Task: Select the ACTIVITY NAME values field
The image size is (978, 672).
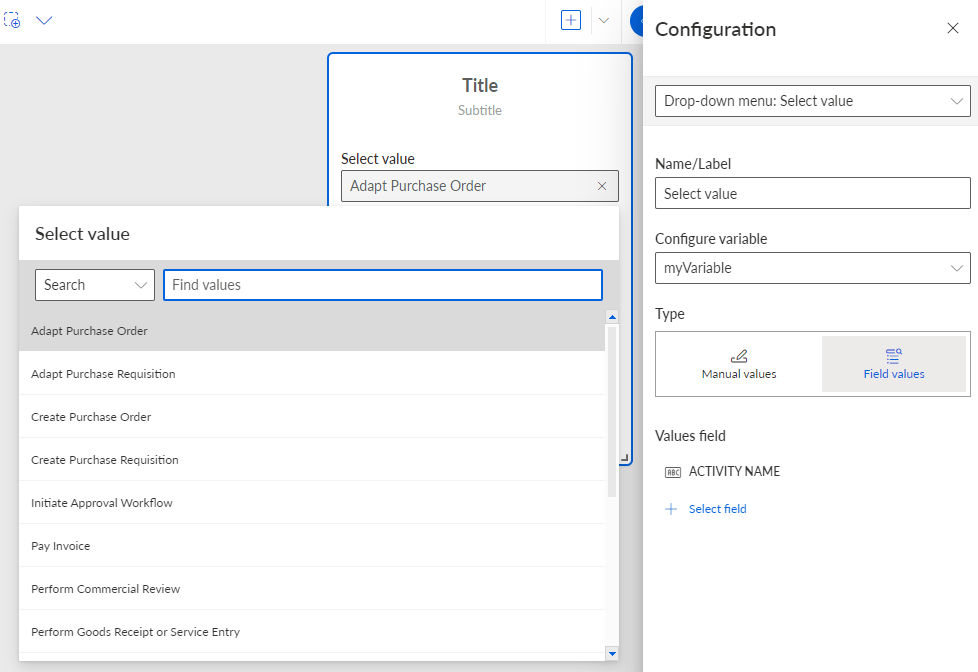Action: click(x=734, y=472)
